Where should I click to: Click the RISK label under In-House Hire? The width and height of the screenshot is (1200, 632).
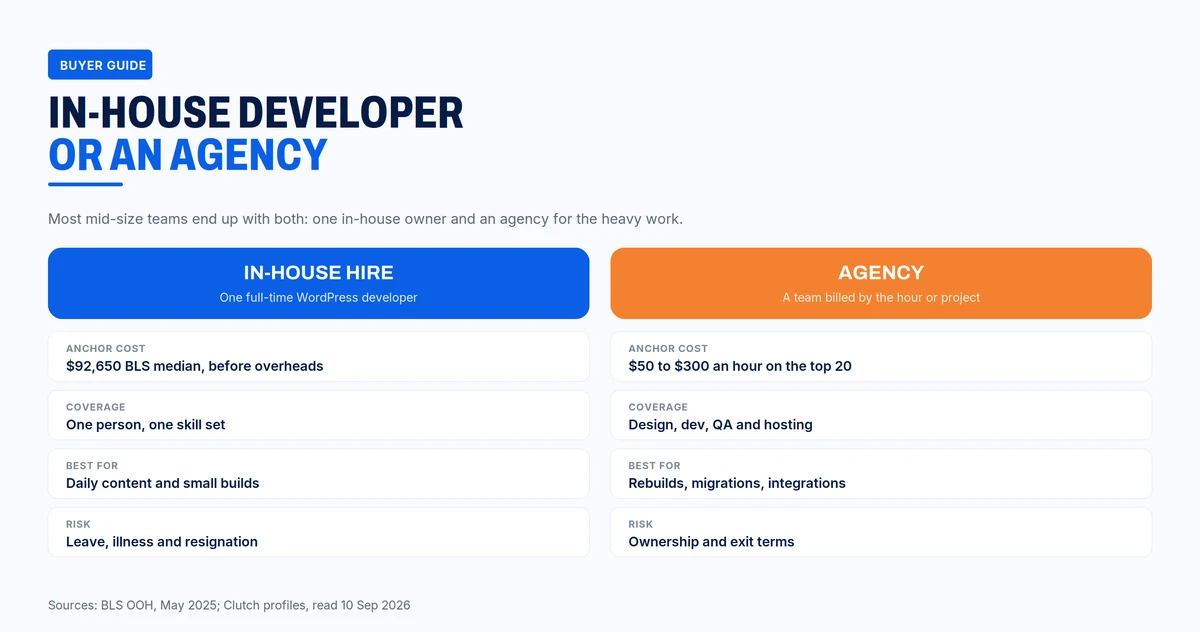tap(78, 524)
